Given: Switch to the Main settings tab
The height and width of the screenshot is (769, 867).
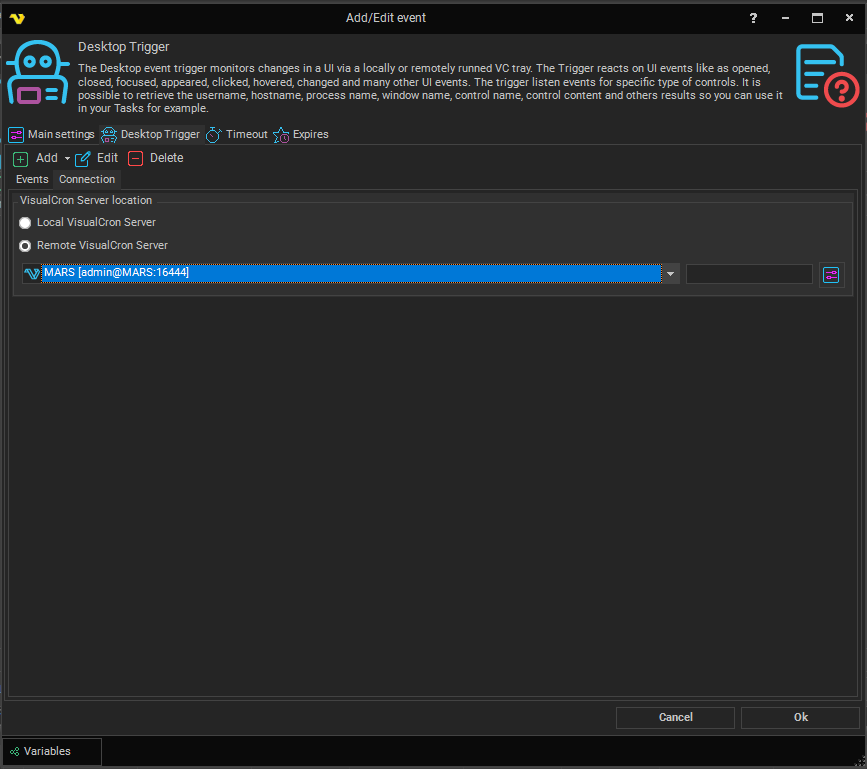Looking at the screenshot, I should click(52, 134).
